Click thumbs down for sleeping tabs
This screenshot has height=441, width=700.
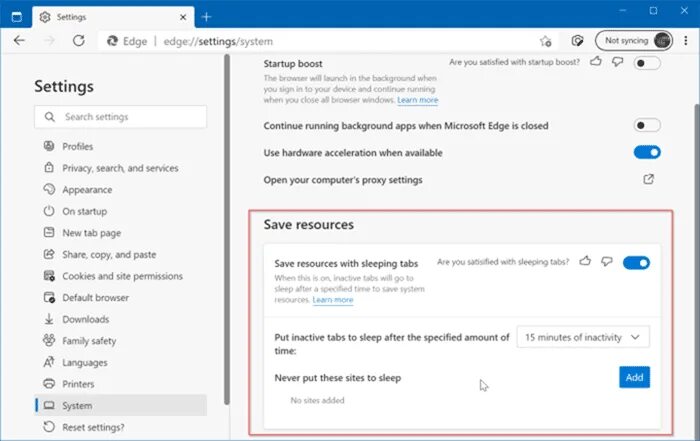[x=606, y=262]
